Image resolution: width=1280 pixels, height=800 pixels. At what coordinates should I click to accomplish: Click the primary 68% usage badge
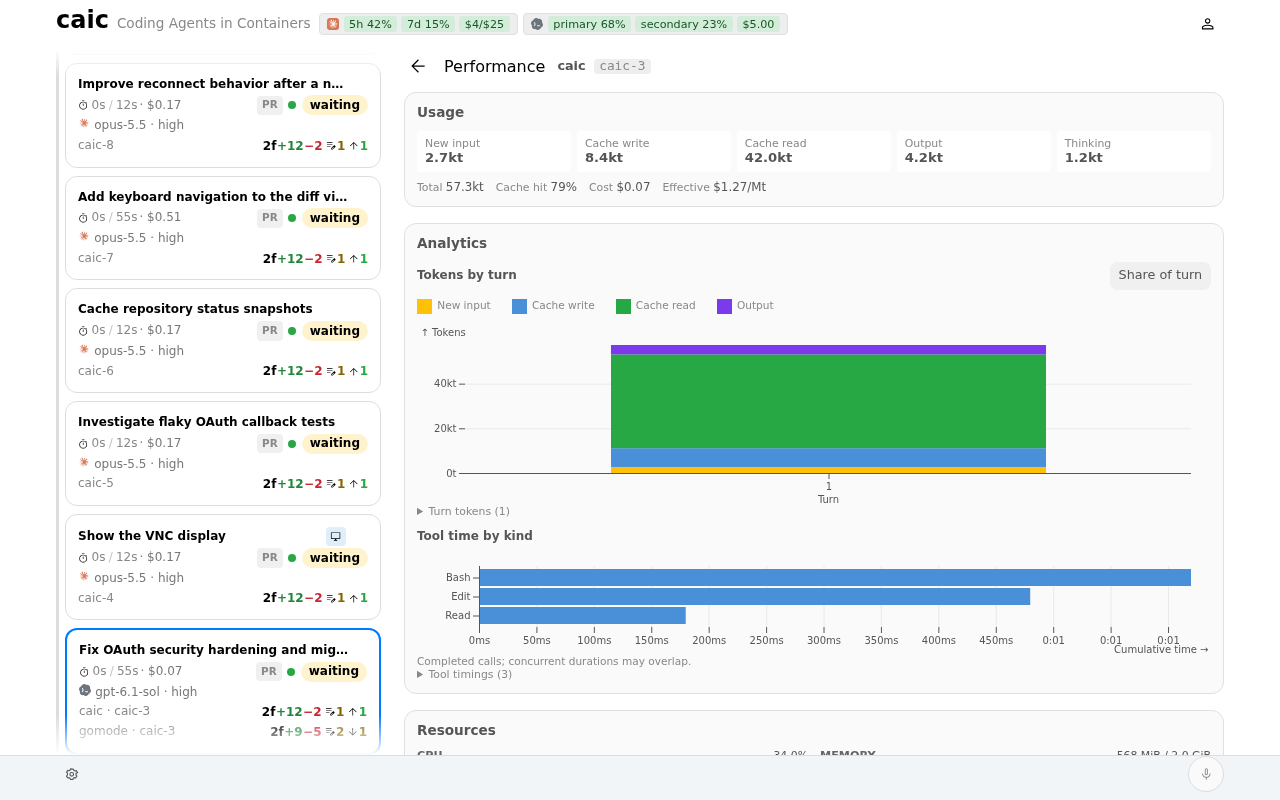coord(589,24)
